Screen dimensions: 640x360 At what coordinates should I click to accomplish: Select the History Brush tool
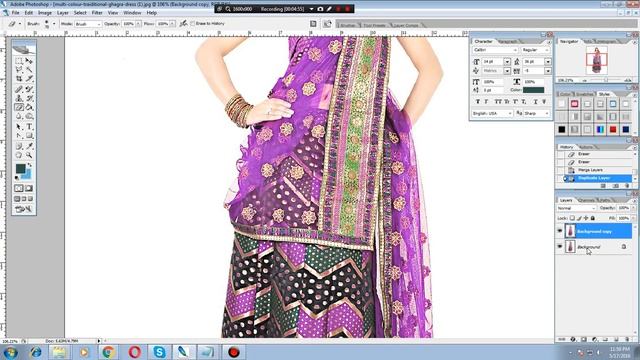coord(29,98)
